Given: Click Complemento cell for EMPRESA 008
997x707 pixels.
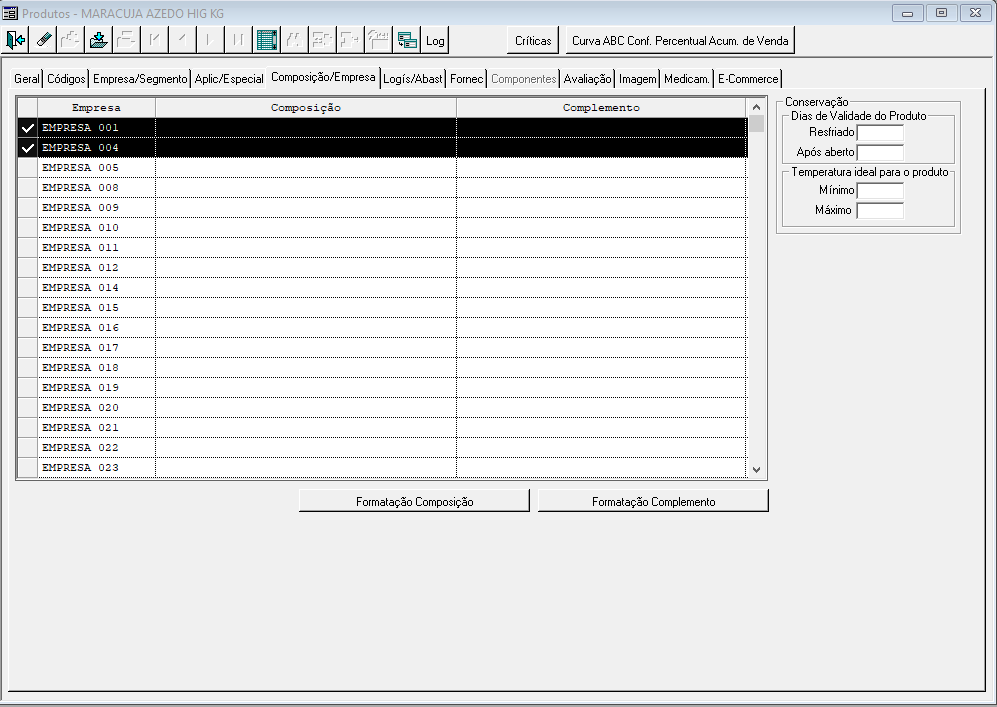Looking at the screenshot, I should (x=602, y=188).
